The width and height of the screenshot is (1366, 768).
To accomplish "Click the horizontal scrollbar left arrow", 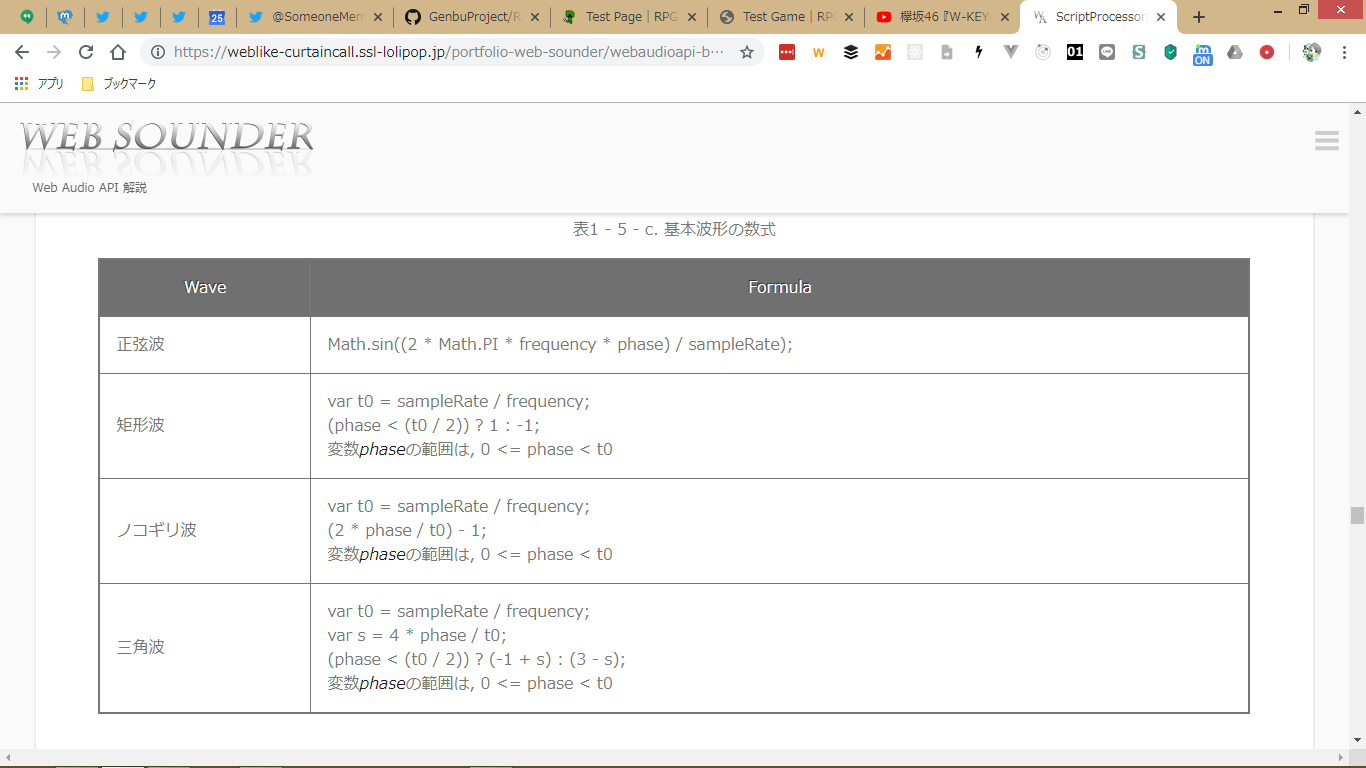I will pyautogui.click(x=7, y=757).
